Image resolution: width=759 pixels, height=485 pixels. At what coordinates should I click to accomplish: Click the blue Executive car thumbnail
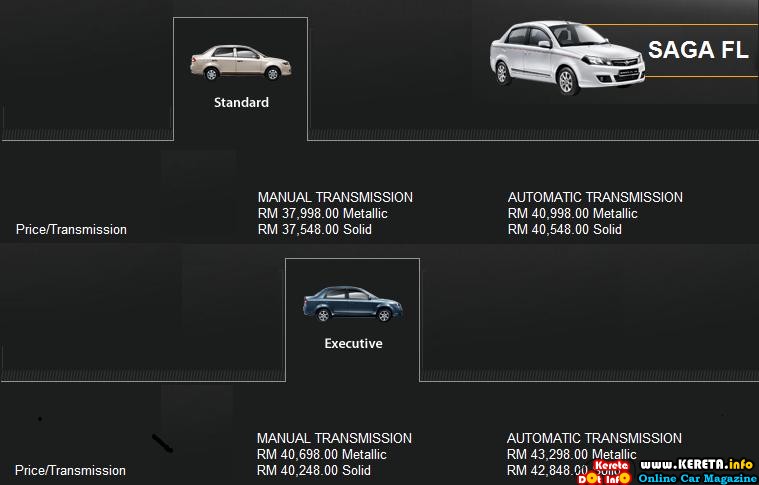(351, 302)
